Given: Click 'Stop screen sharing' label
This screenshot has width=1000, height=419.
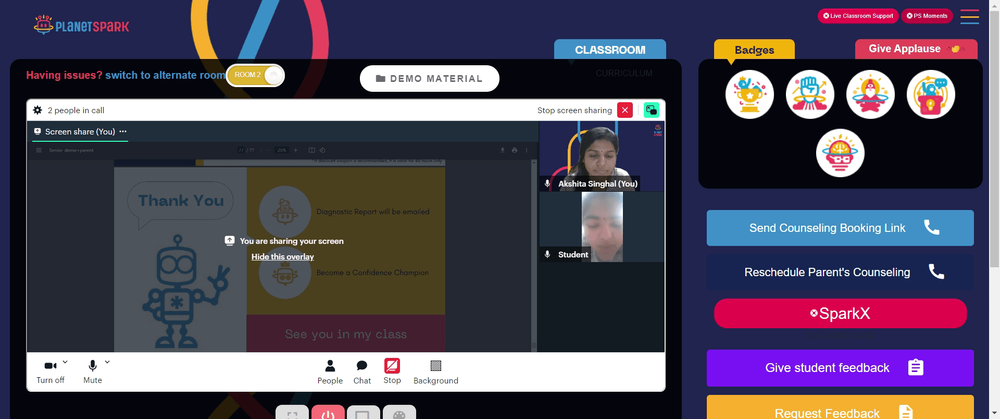Looking at the screenshot, I should click(575, 110).
